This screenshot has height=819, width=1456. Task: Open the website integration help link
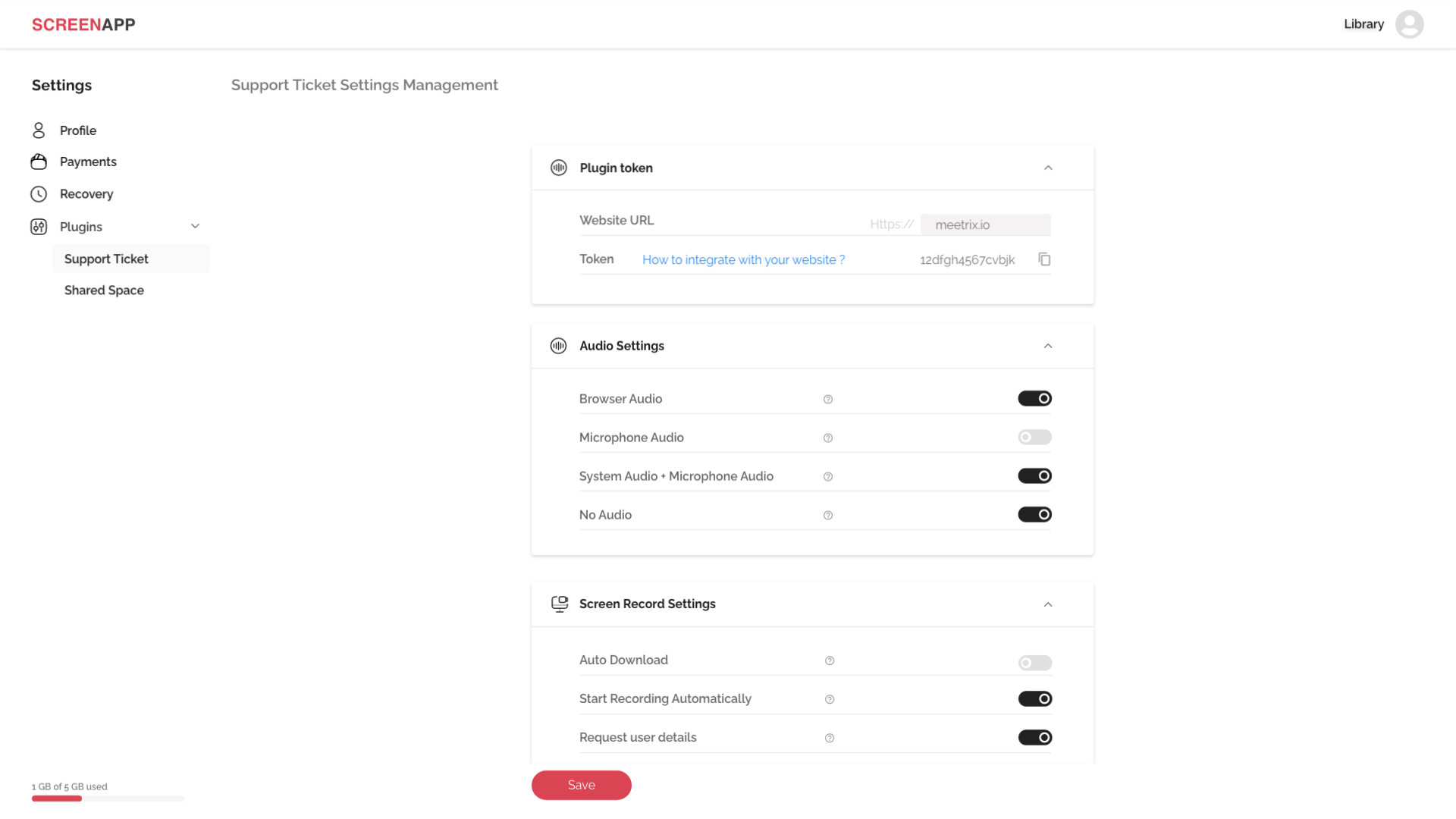pyautogui.click(x=743, y=260)
